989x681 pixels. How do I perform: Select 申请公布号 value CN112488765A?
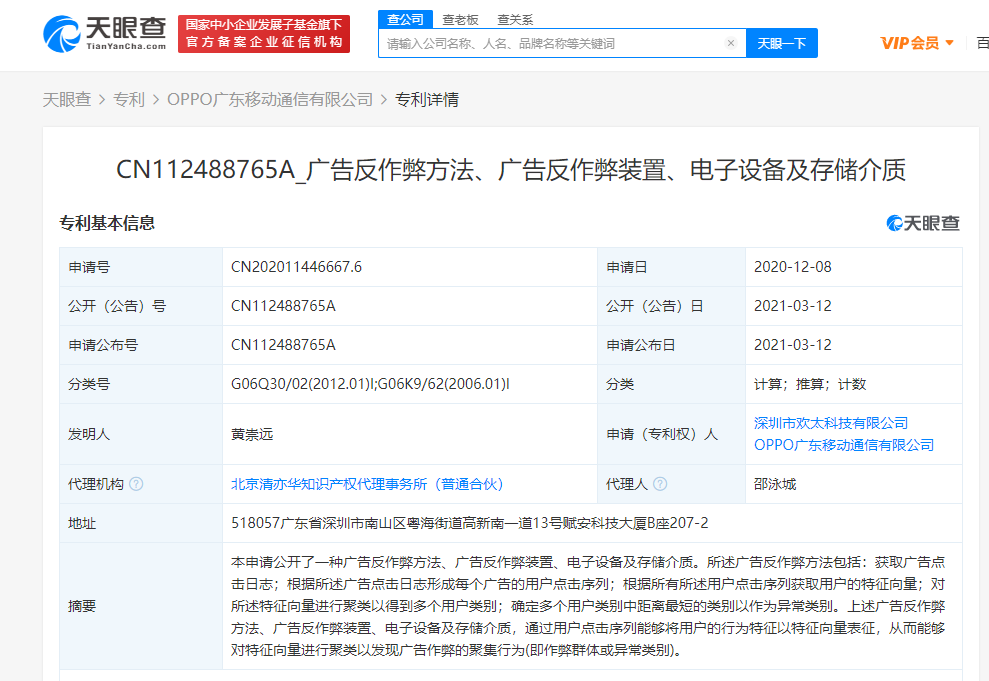click(x=283, y=345)
